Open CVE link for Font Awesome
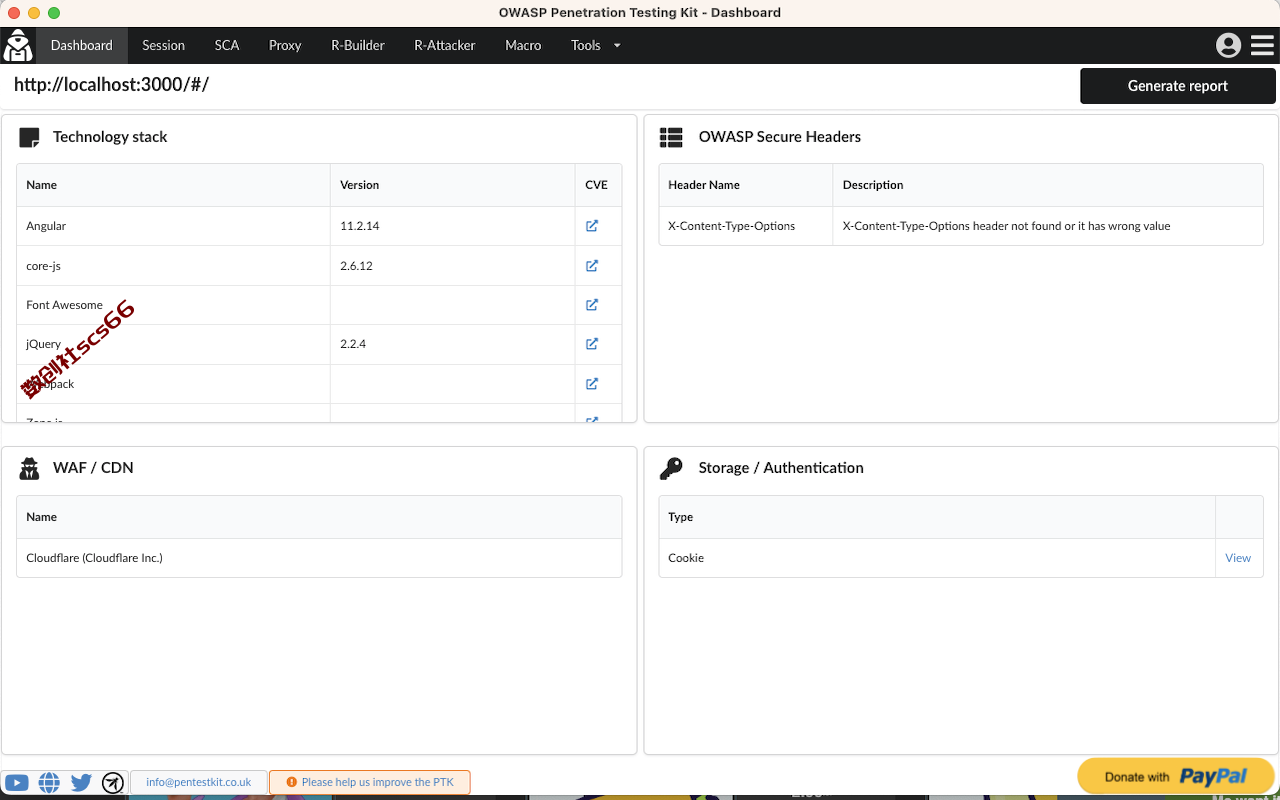The height and width of the screenshot is (800, 1280). tap(592, 305)
